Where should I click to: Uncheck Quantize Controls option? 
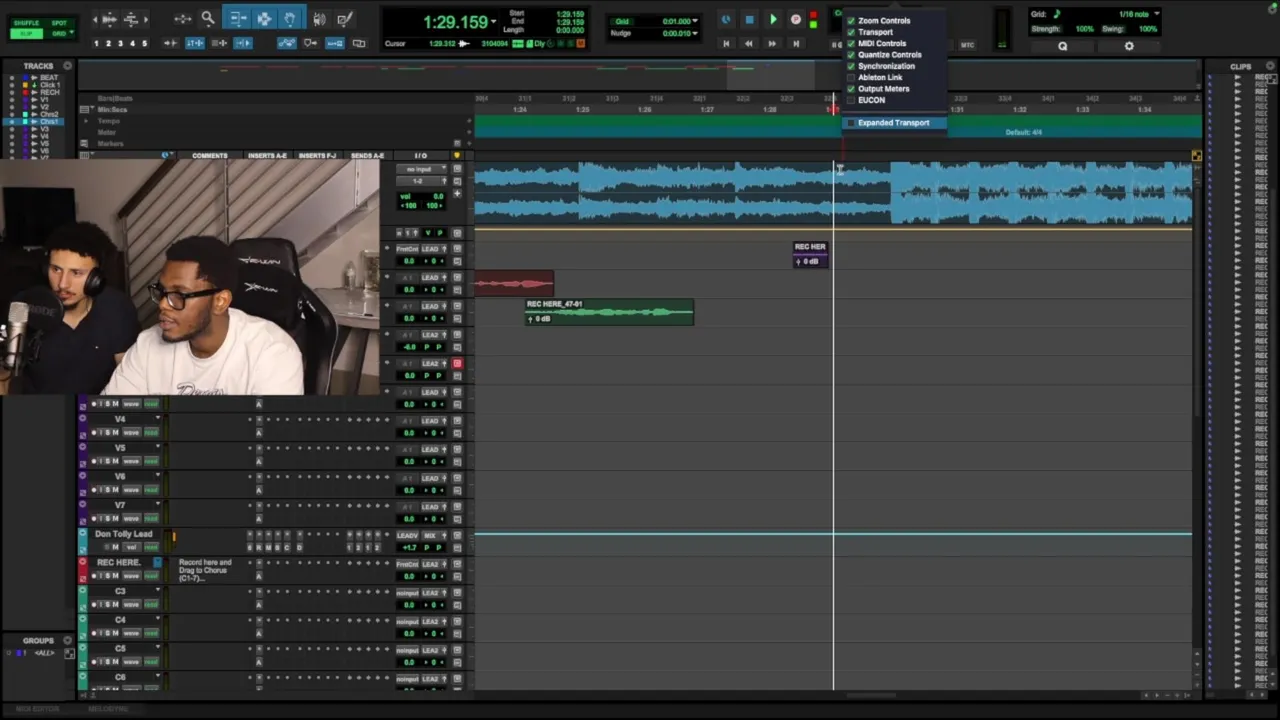pos(889,54)
